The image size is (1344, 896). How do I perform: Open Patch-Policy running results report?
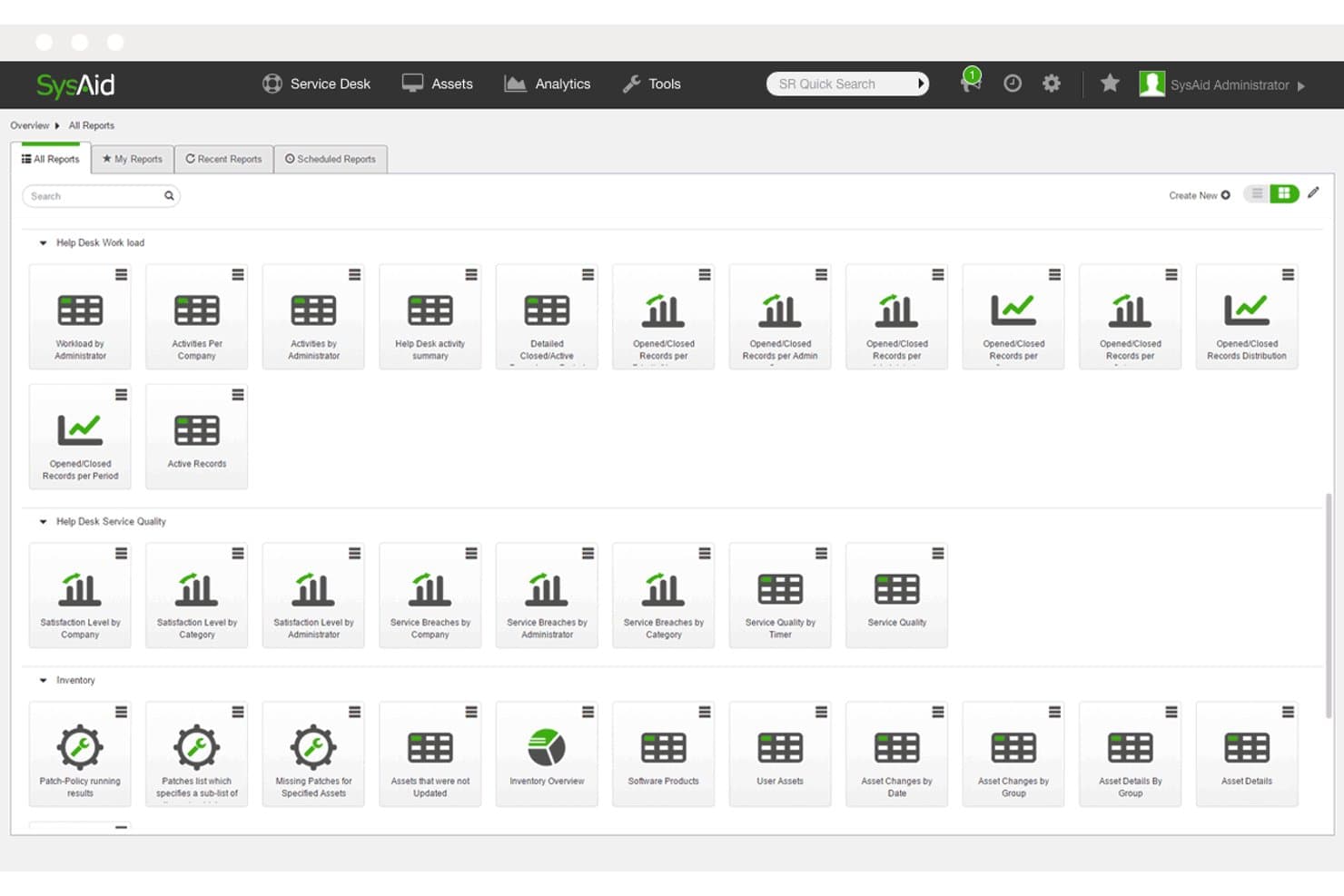pyautogui.click(x=80, y=754)
